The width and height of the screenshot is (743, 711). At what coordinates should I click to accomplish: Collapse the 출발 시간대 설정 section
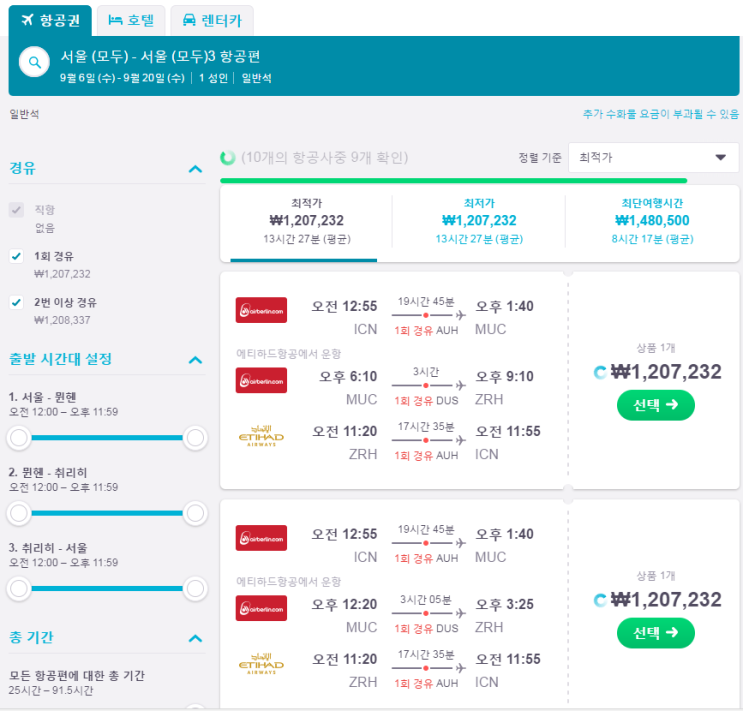tap(195, 359)
